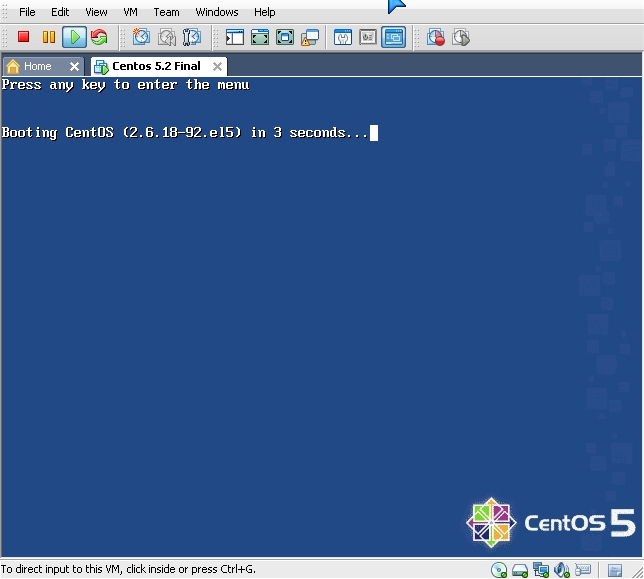Enter full screen mode icon
This screenshot has height=579, width=644.
coord(285,37)
